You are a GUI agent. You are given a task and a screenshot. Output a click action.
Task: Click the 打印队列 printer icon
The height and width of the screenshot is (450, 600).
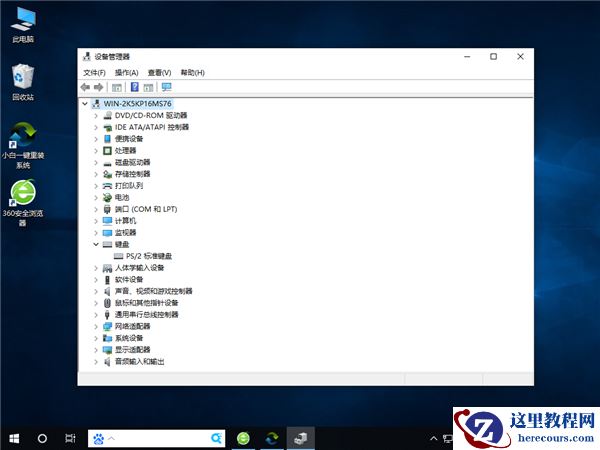pos(108,186)
